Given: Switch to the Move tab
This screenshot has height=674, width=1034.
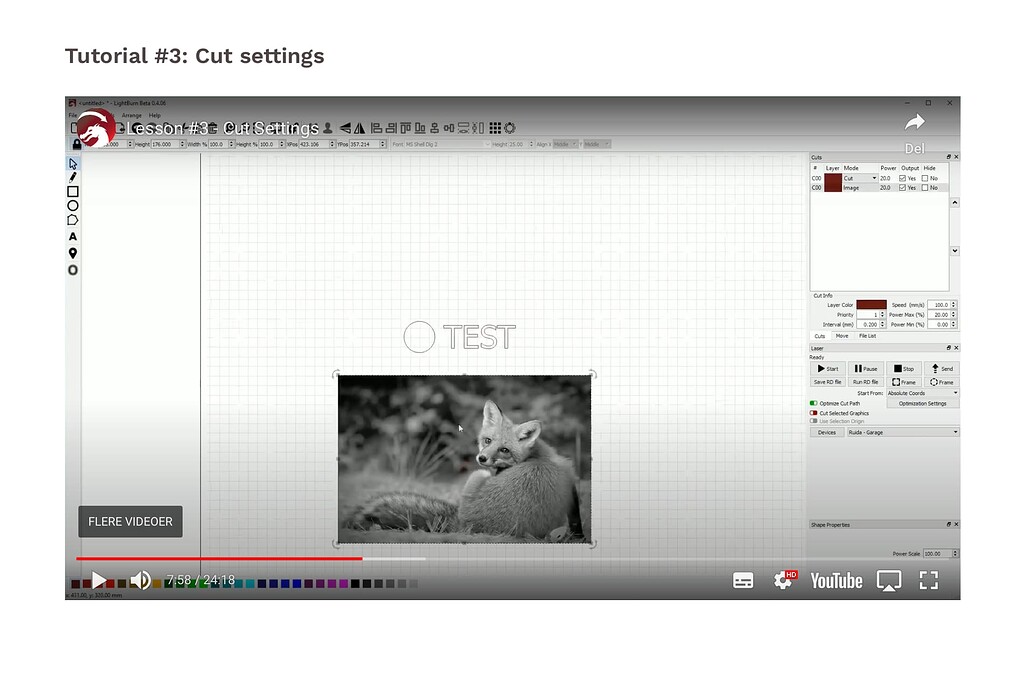Looking at the screenshot, I should 842,336.
